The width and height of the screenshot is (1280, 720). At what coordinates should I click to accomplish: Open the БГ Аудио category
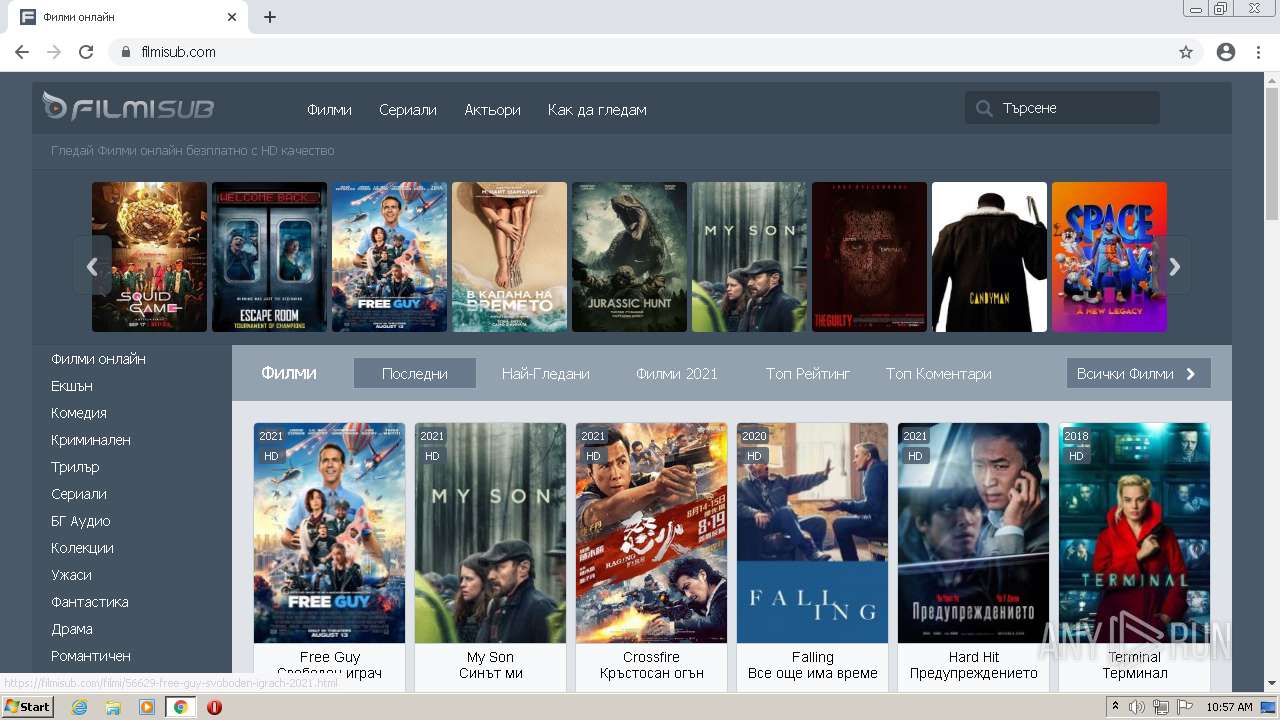click(81, 521)
